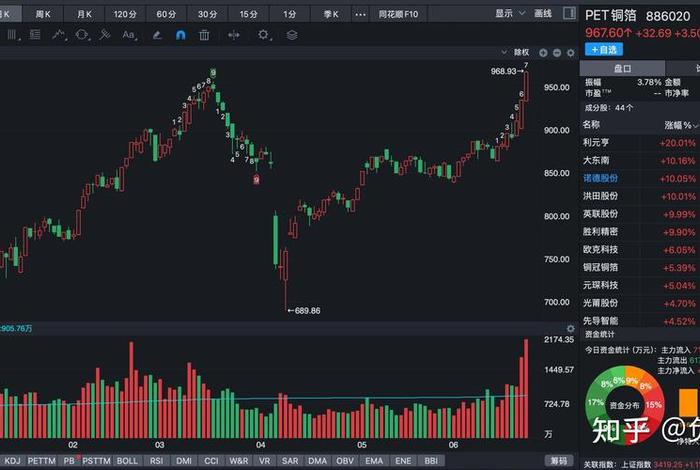Select the 盘口 panel tab

click(622, 68)
